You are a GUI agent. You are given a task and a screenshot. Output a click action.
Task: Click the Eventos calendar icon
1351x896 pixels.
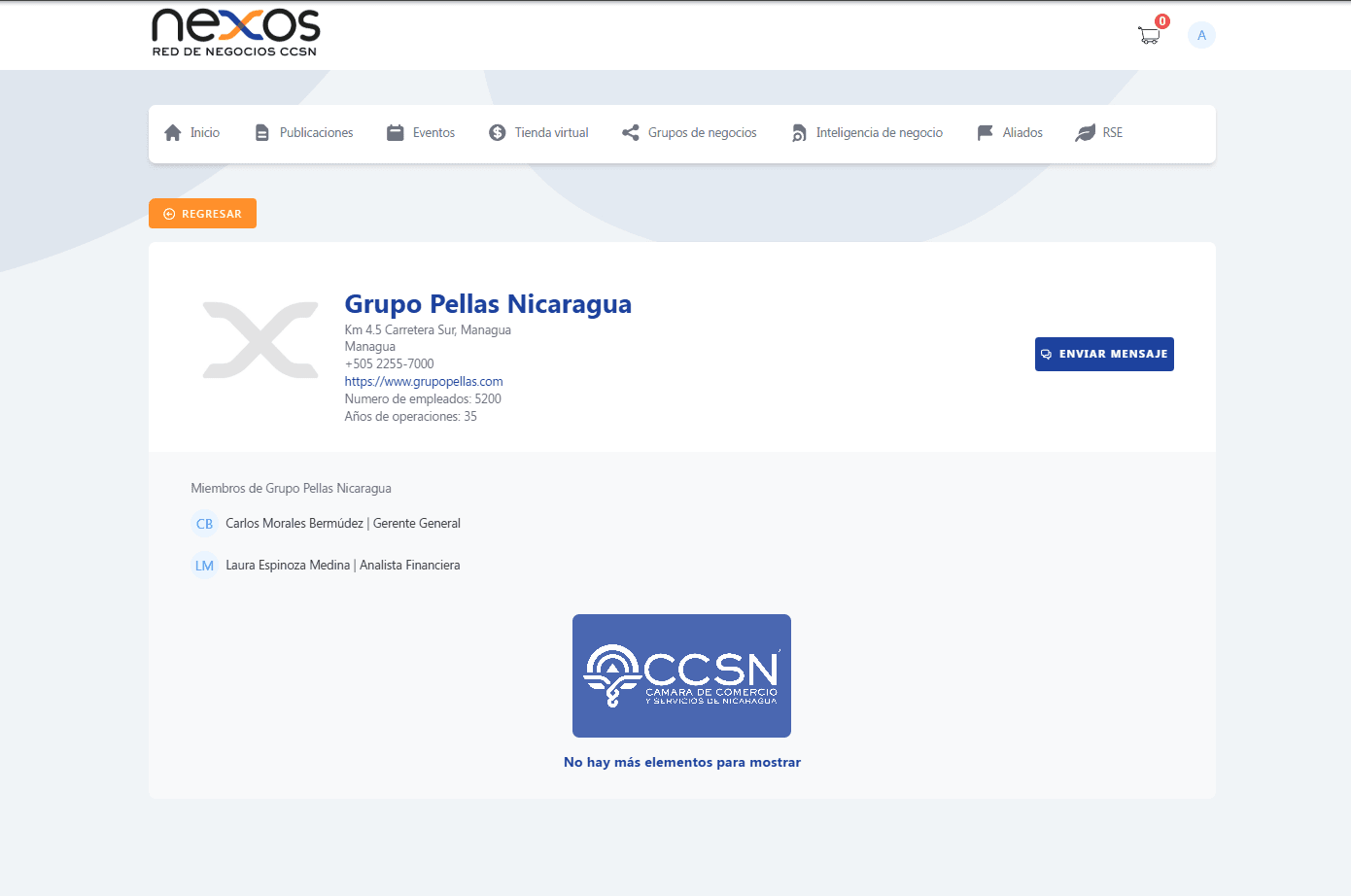[395, 133]
